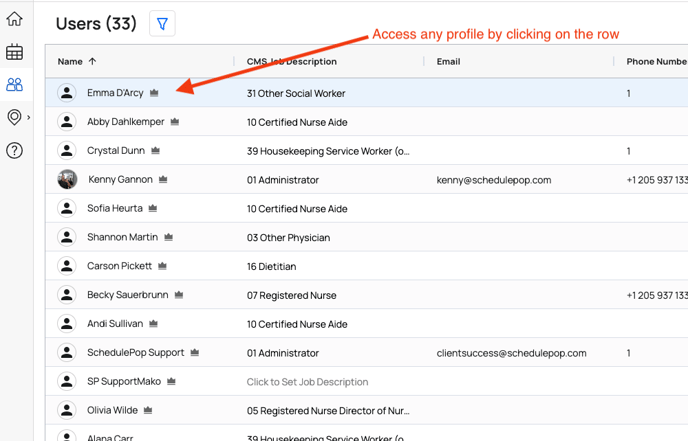Click "05 Registered Nurse Director of Nur..." cell
The height and width of the screenshot is (441, 688).
[x=328, y=411]
